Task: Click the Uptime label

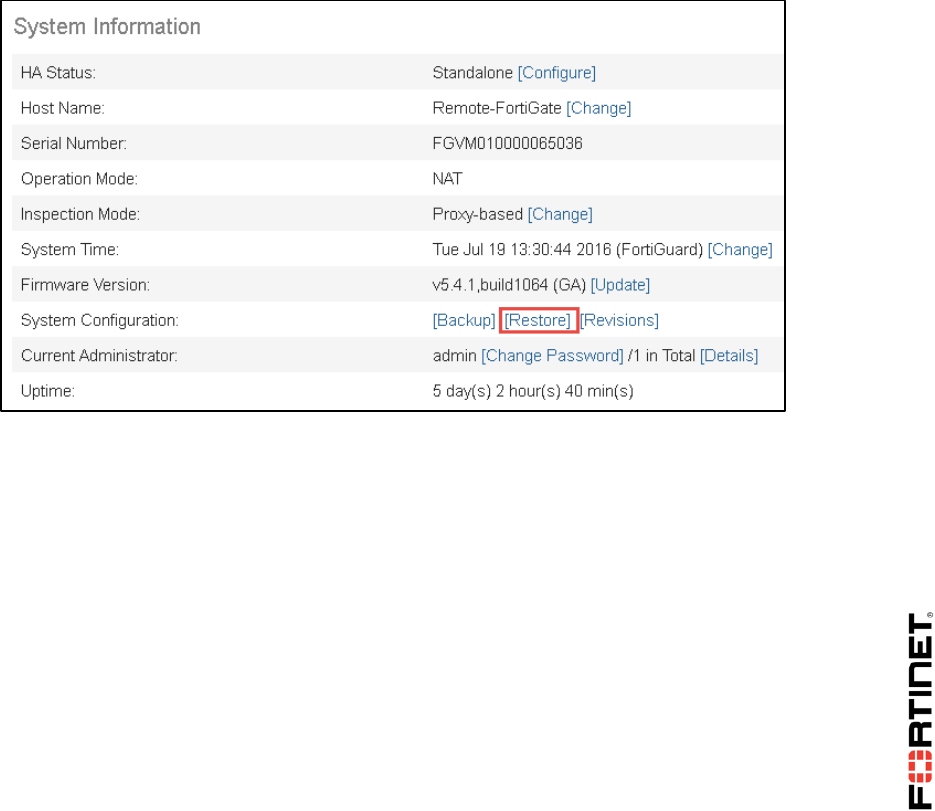Action: (x=48, y=391)
